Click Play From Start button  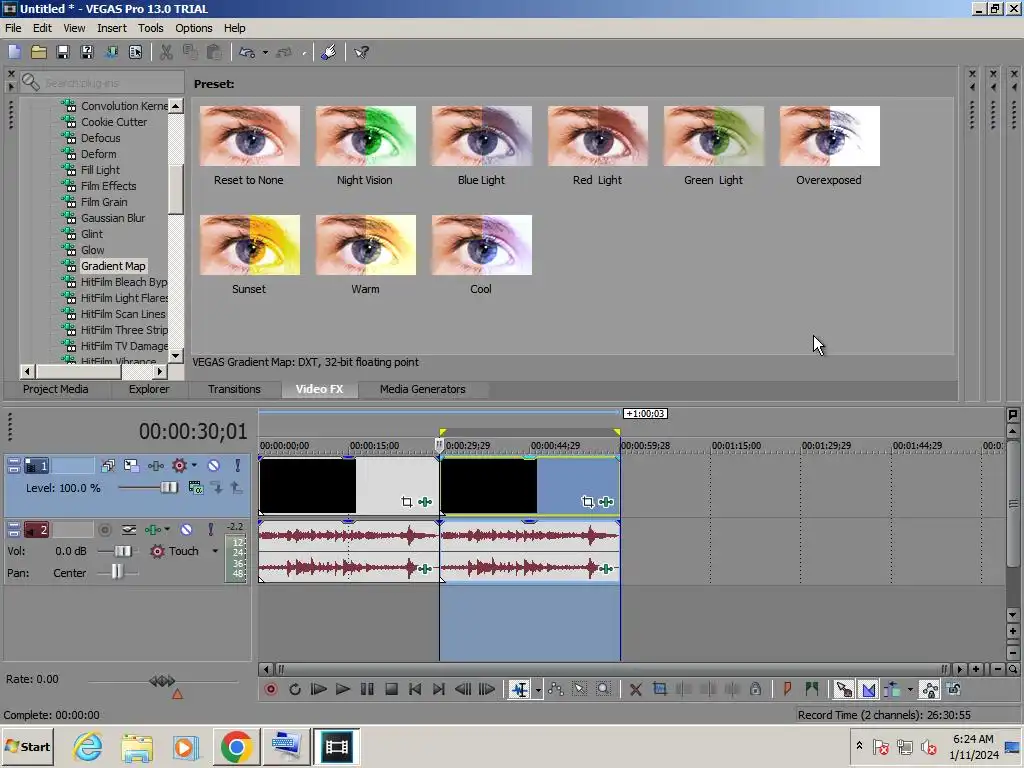318,689
